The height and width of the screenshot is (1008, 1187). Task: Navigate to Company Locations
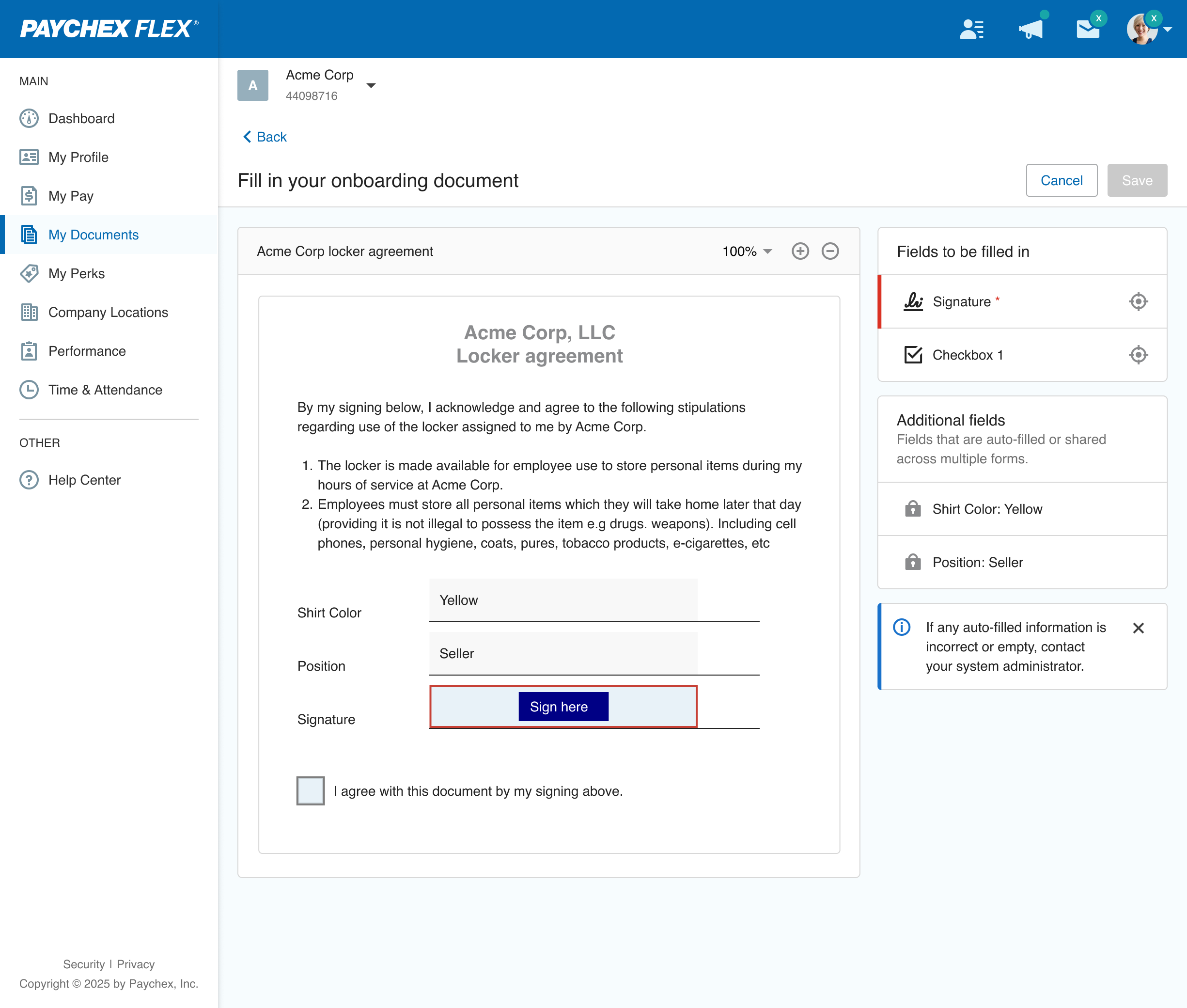tap(109, 313)
